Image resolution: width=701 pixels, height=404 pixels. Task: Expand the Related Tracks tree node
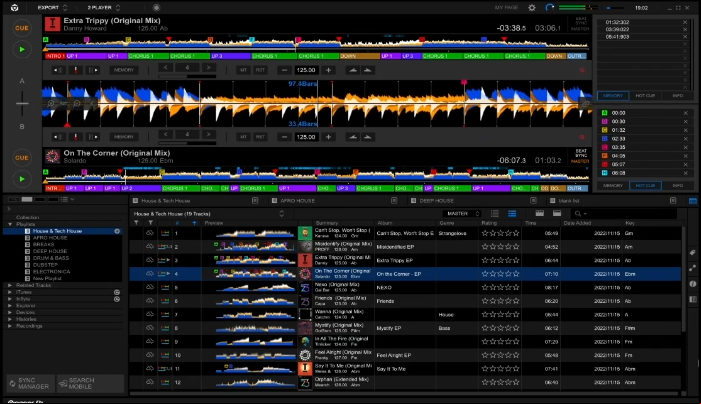pos(10,285)
